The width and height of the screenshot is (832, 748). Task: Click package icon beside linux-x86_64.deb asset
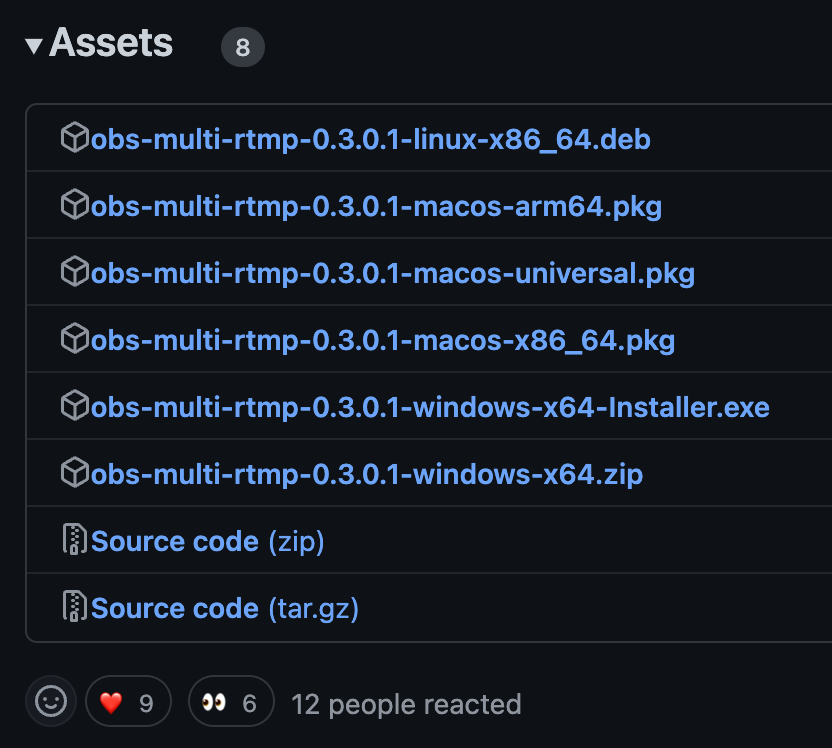tap(75, 138)
